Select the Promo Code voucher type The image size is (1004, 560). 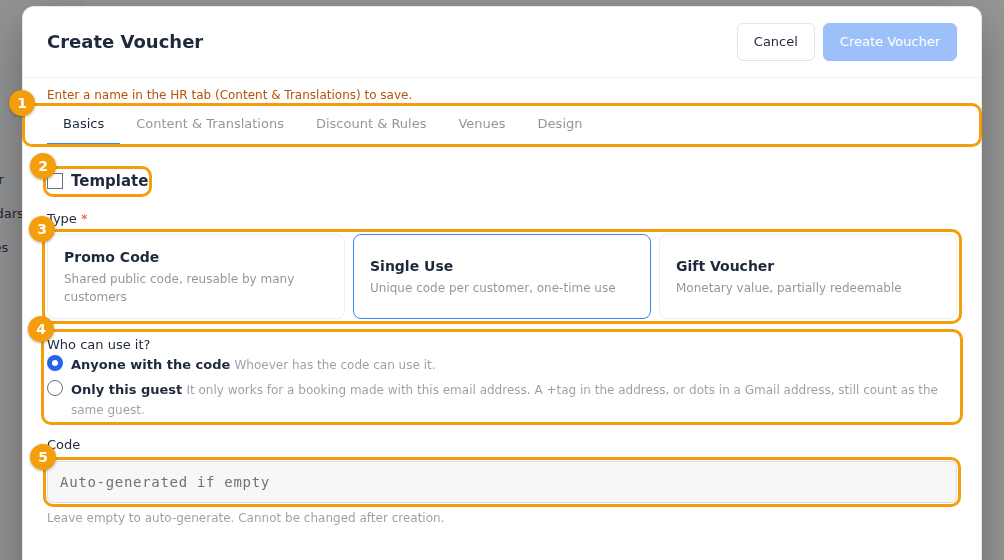(196, 276)
